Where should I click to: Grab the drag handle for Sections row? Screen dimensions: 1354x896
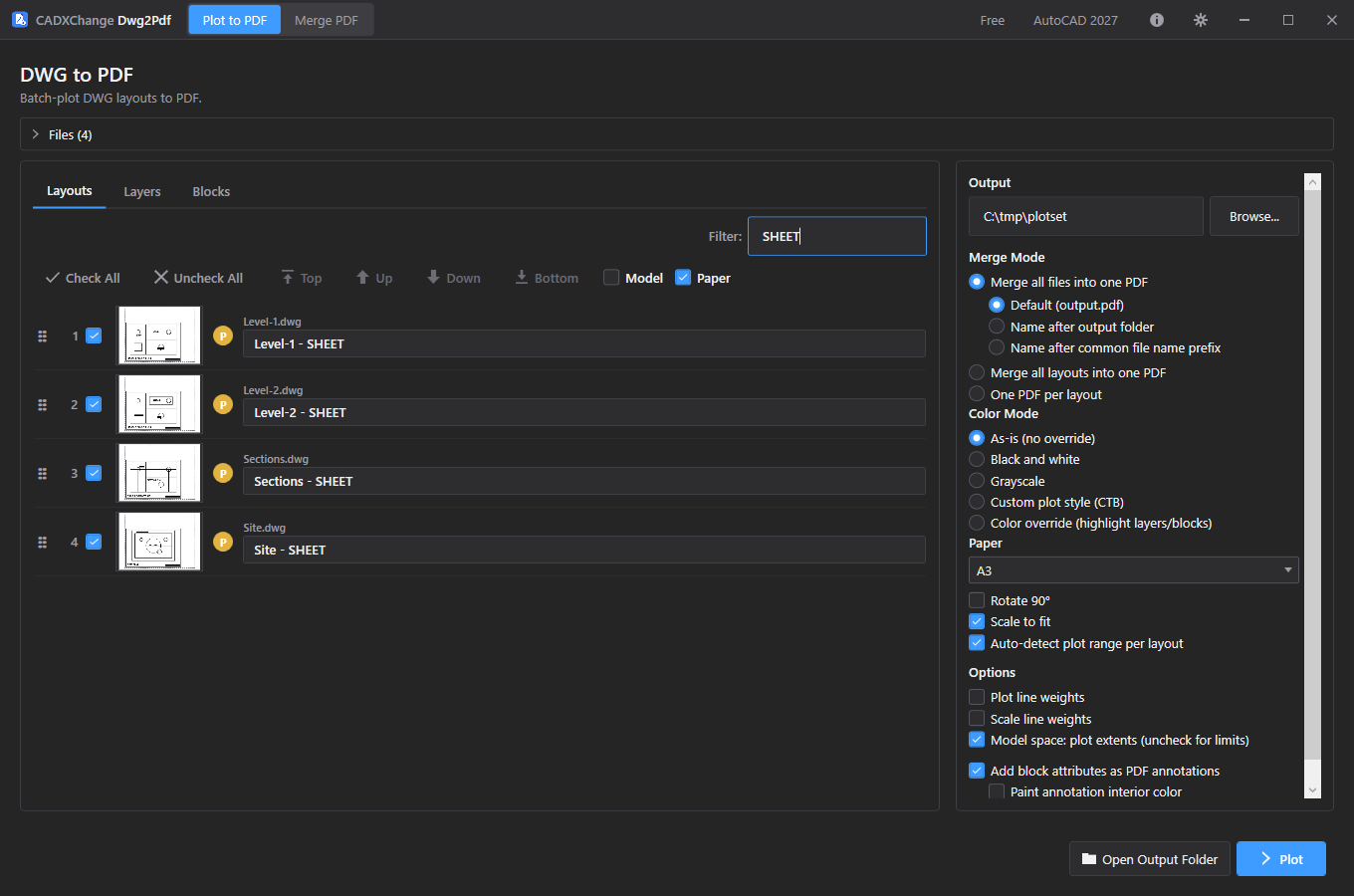point(43,474)
